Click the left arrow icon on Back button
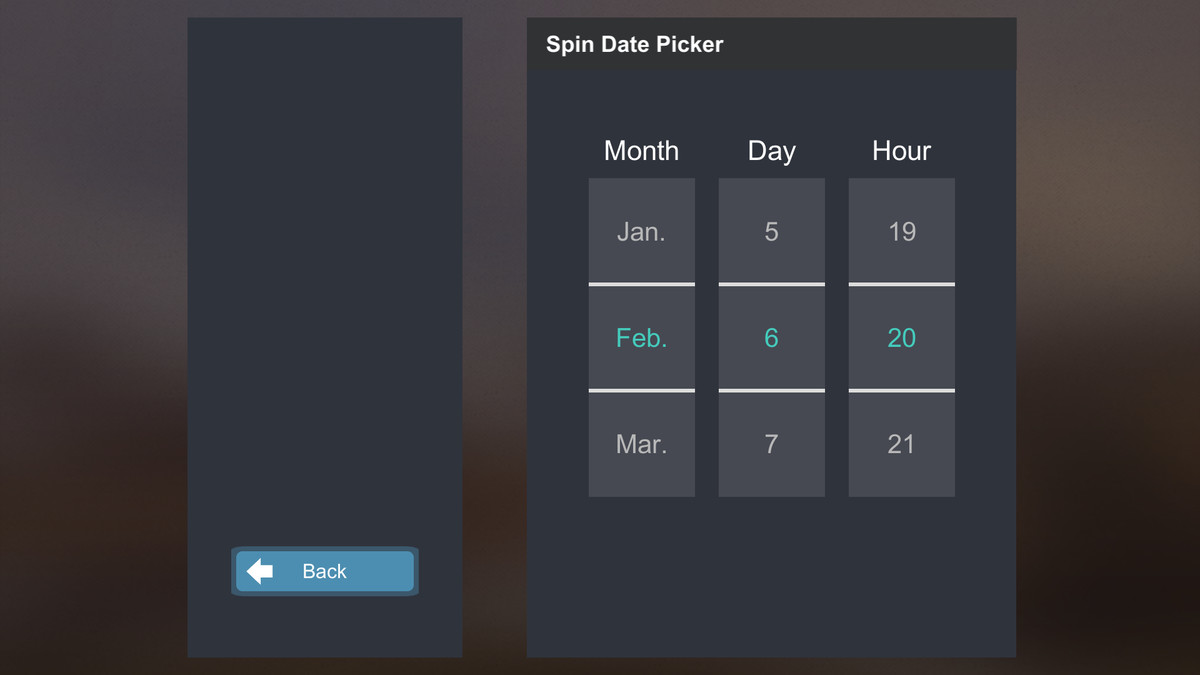This screenshot has width=1200, height=675. tap(259, 571)
